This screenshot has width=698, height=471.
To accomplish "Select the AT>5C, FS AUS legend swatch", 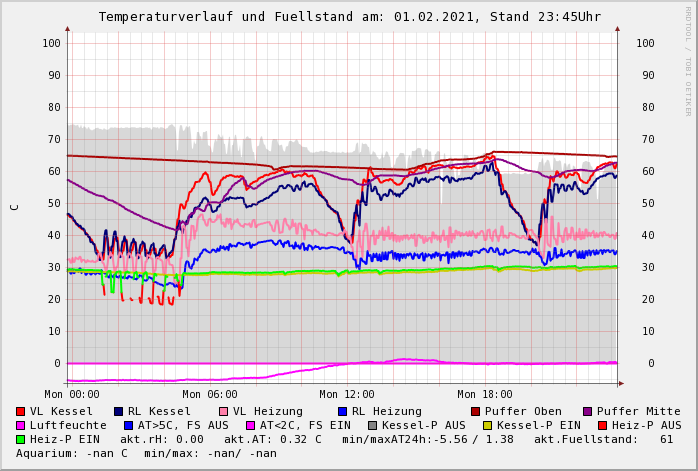I will point(129,425).
